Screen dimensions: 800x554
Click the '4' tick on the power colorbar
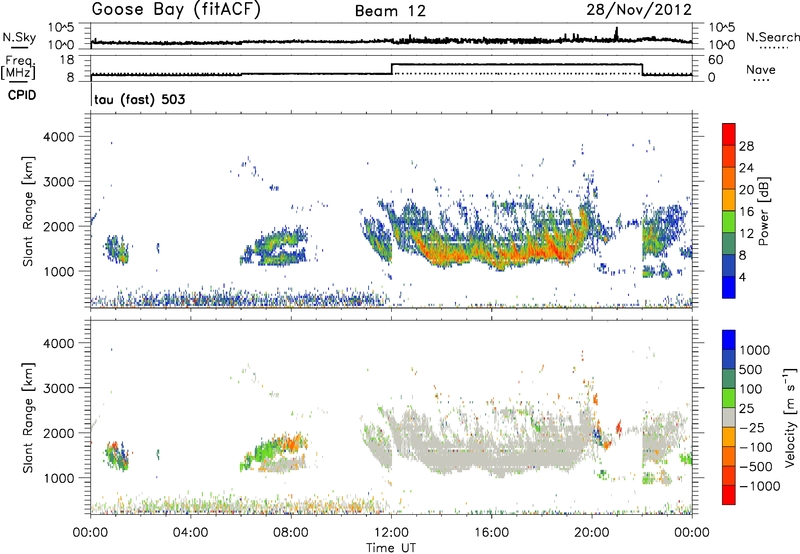point(743,278)
